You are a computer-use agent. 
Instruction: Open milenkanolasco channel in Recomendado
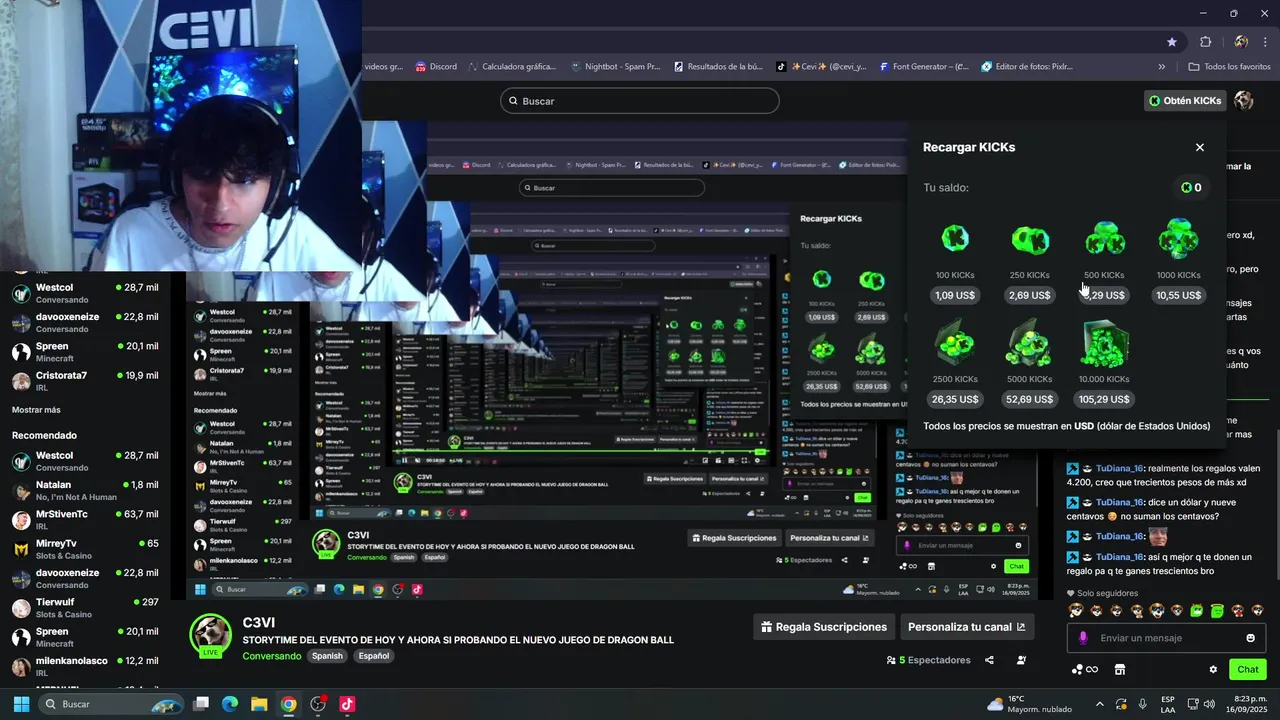[x=85, y=666]
